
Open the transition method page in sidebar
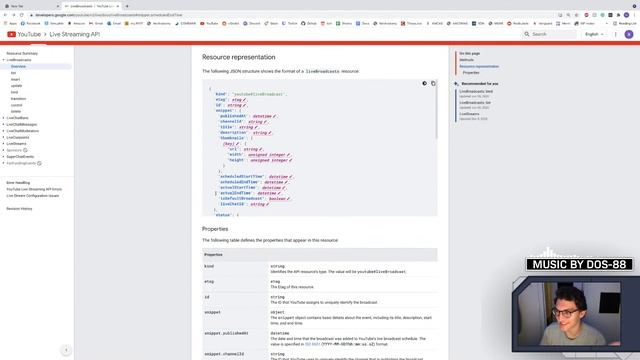(x=18, y=99)
